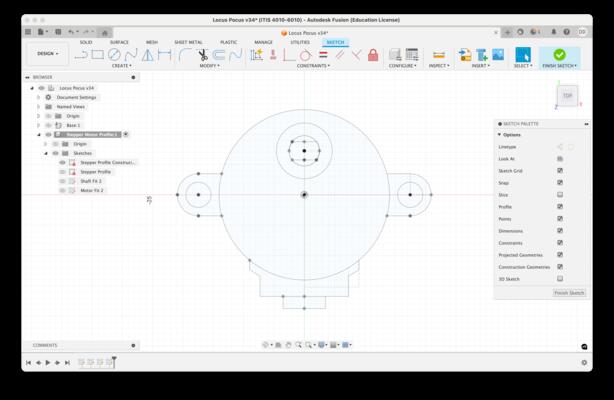Switch to the SHEET METAL tab
The image size is (614, 400).
pos(188,42)
